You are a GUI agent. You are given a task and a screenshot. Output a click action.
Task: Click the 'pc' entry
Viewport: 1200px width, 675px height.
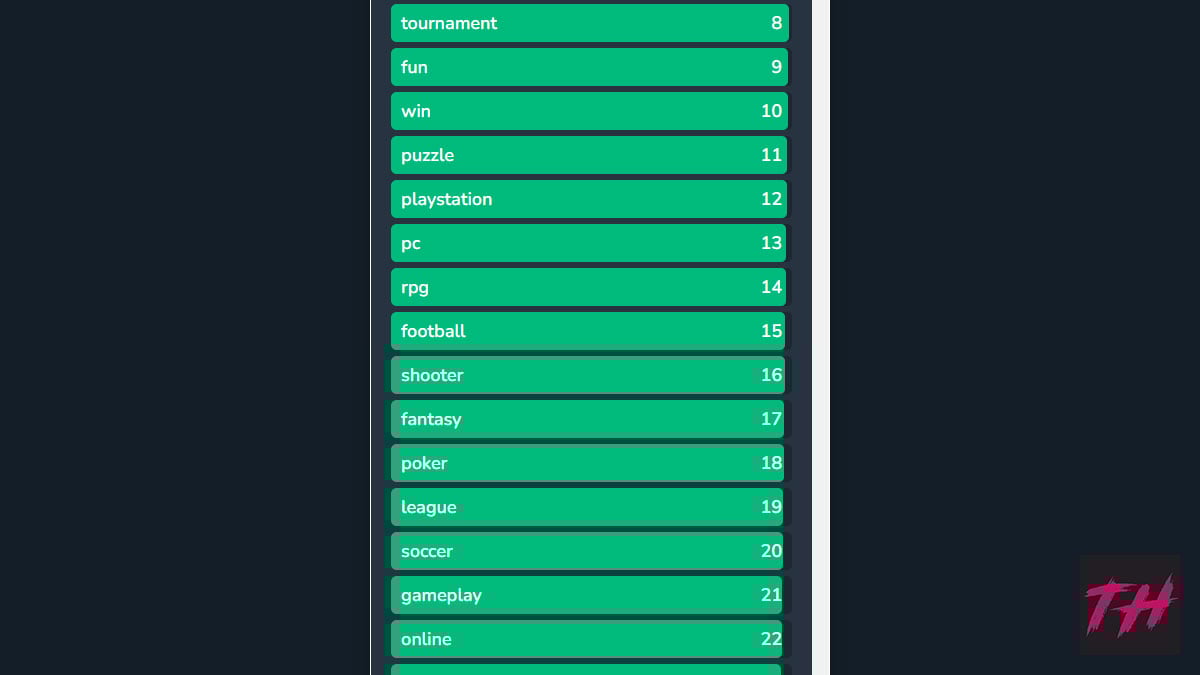tap(588, 243)
